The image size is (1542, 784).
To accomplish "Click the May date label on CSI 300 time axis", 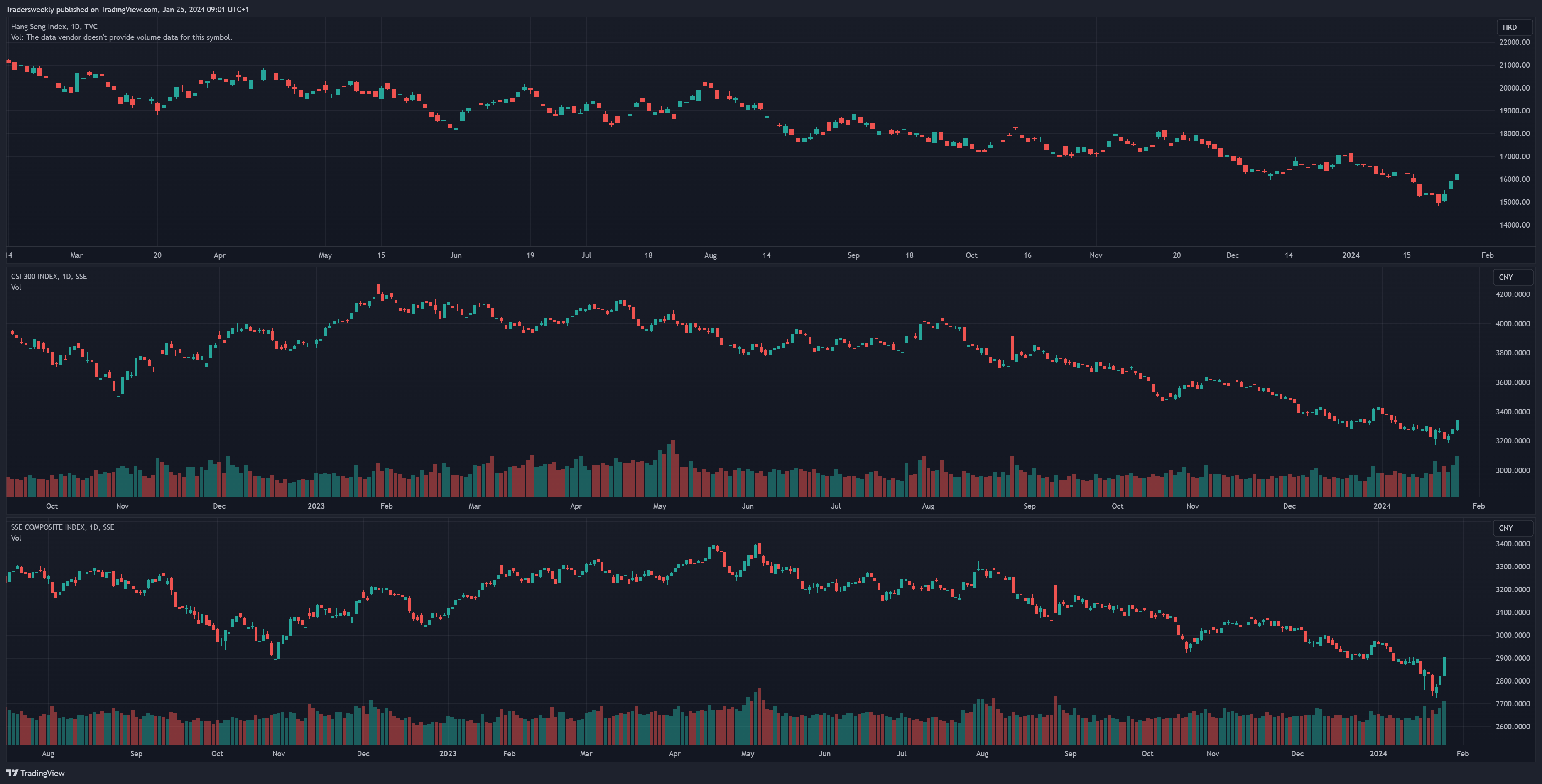I will (x=659, y=506).
